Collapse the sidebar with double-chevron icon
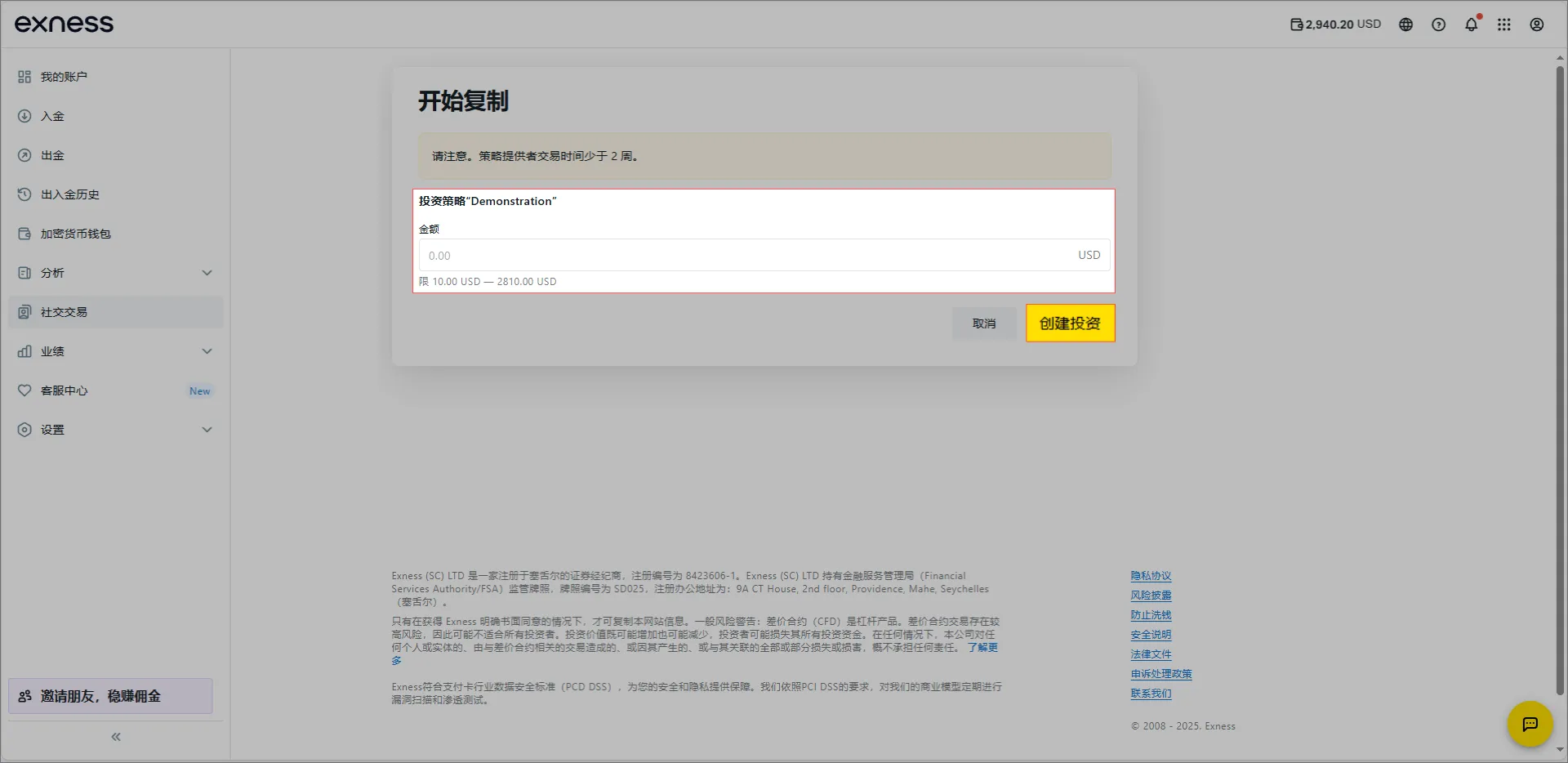The height and width of the screenshot is (763, 1568). [116, 737]
